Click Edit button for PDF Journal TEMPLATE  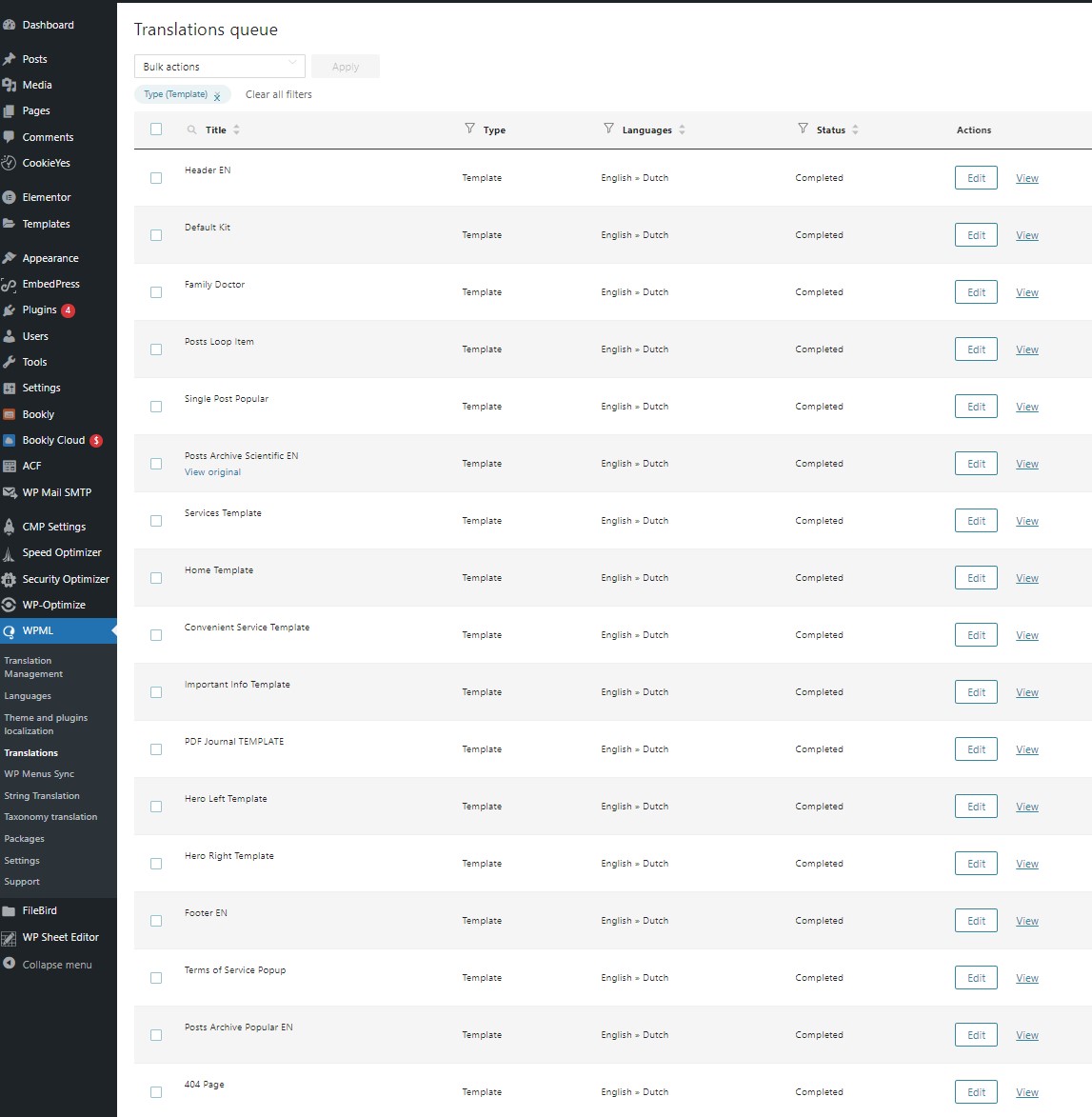pos(976,749)
